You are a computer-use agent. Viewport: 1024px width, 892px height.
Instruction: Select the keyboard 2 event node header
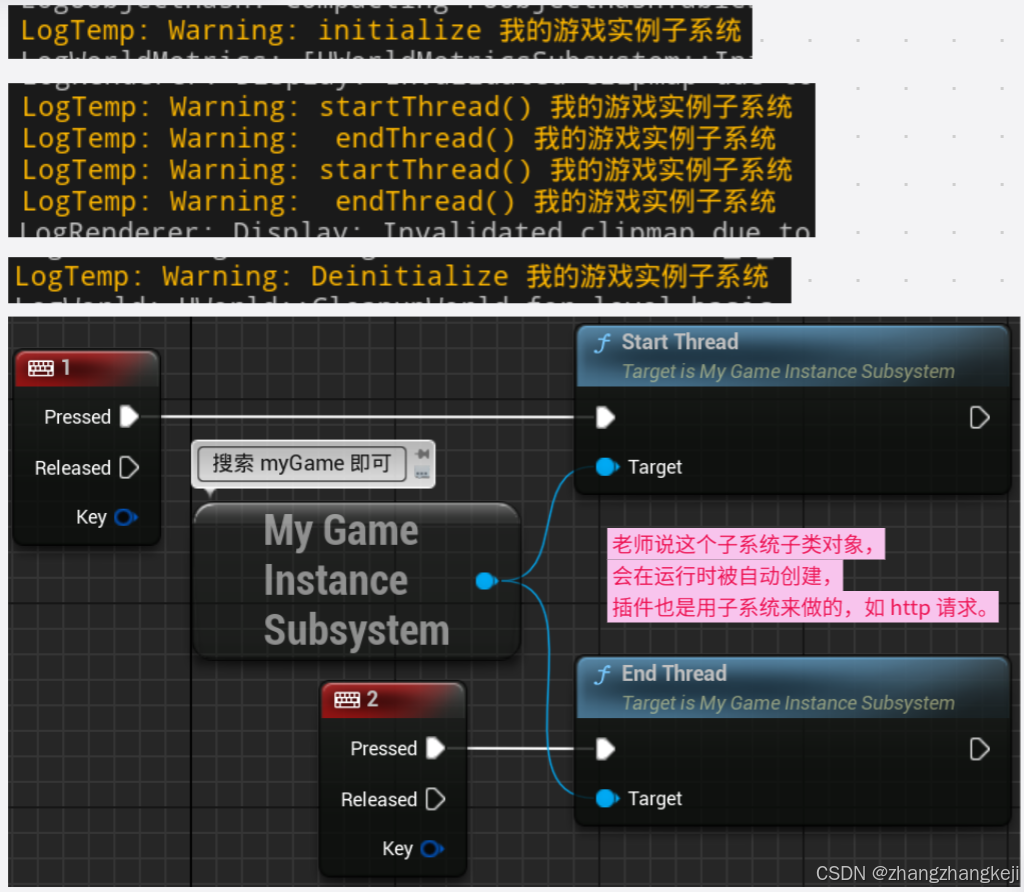pos(393,700)
